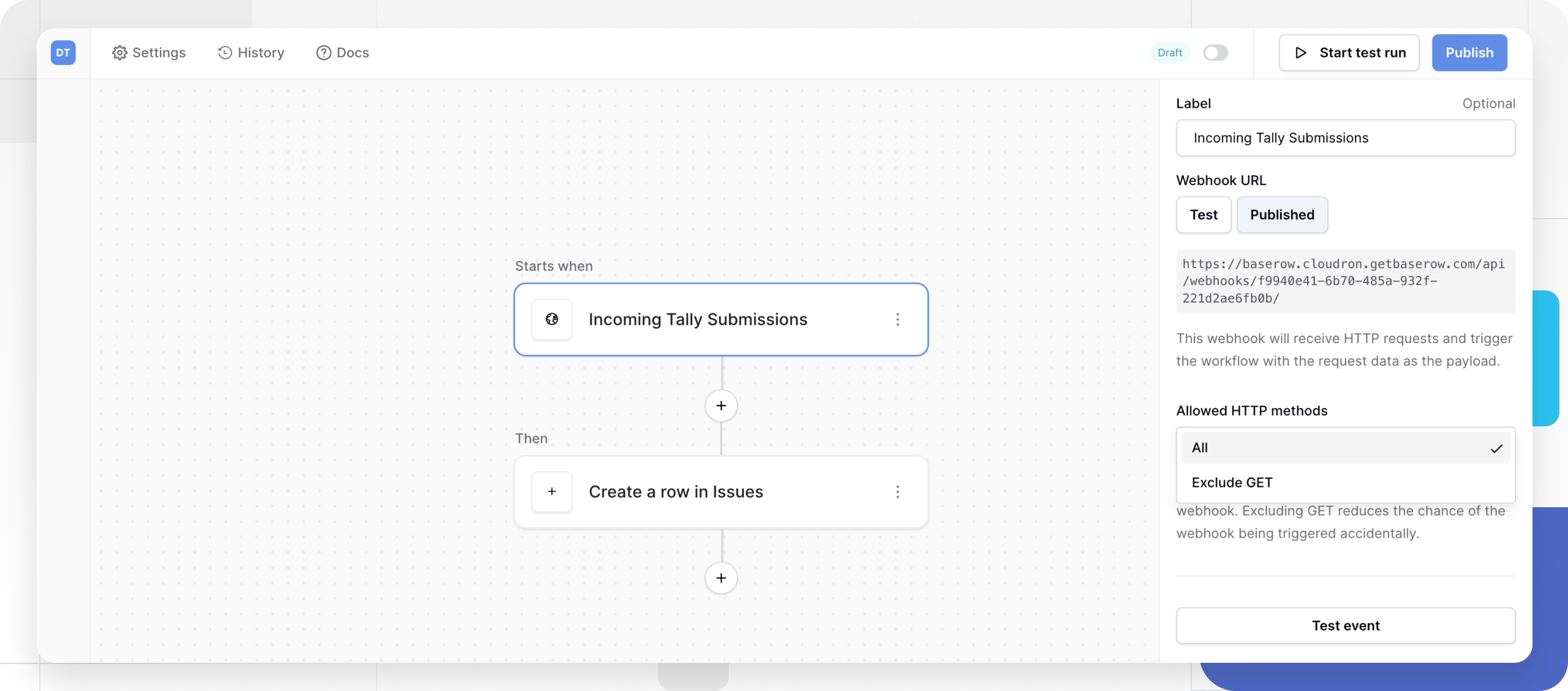Choose Exclude GET option

pos(1345,483)
